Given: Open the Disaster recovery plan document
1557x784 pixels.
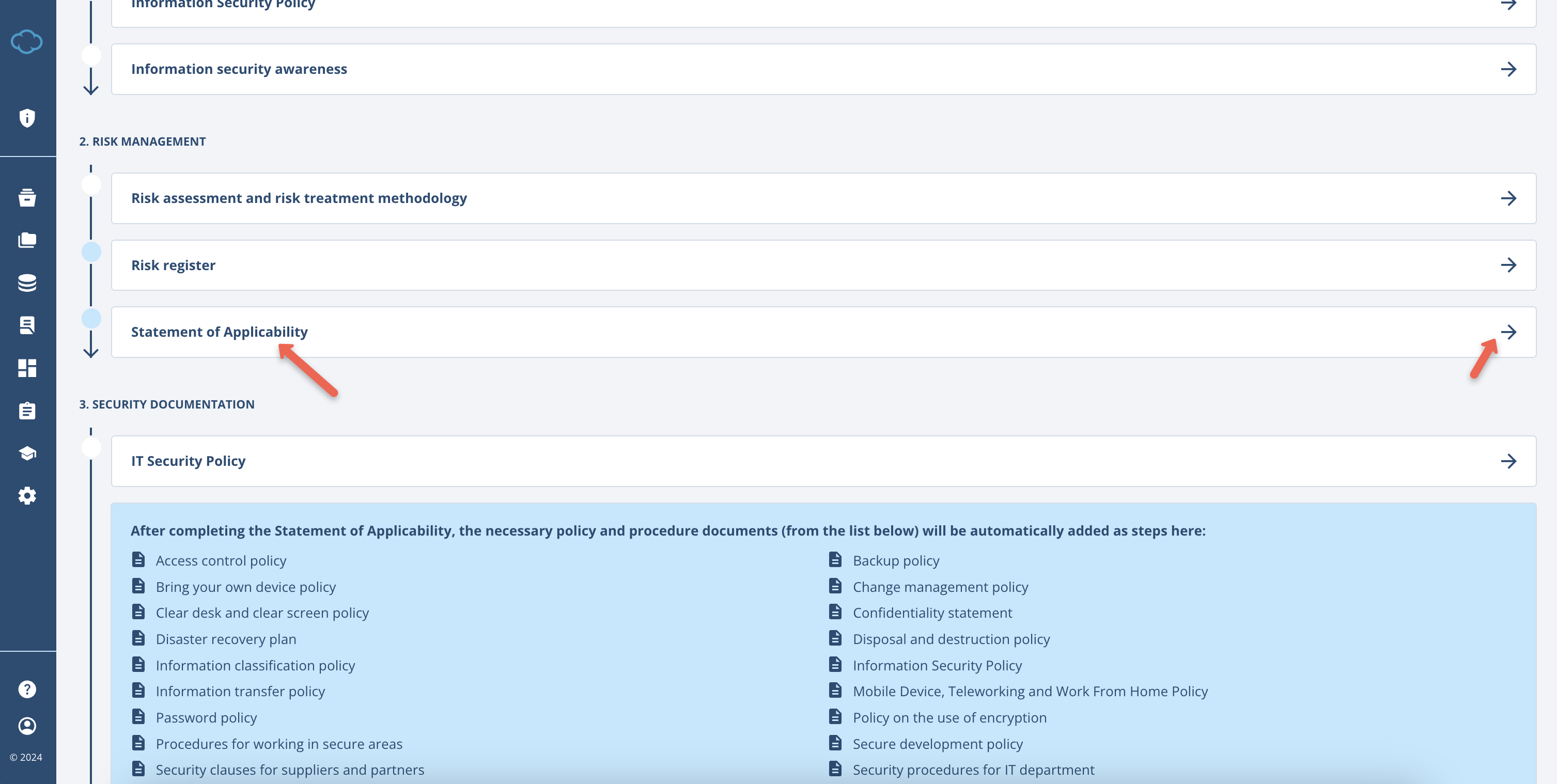Looking at the screenshot, I should pyautogui.click(x=226, y=639).
